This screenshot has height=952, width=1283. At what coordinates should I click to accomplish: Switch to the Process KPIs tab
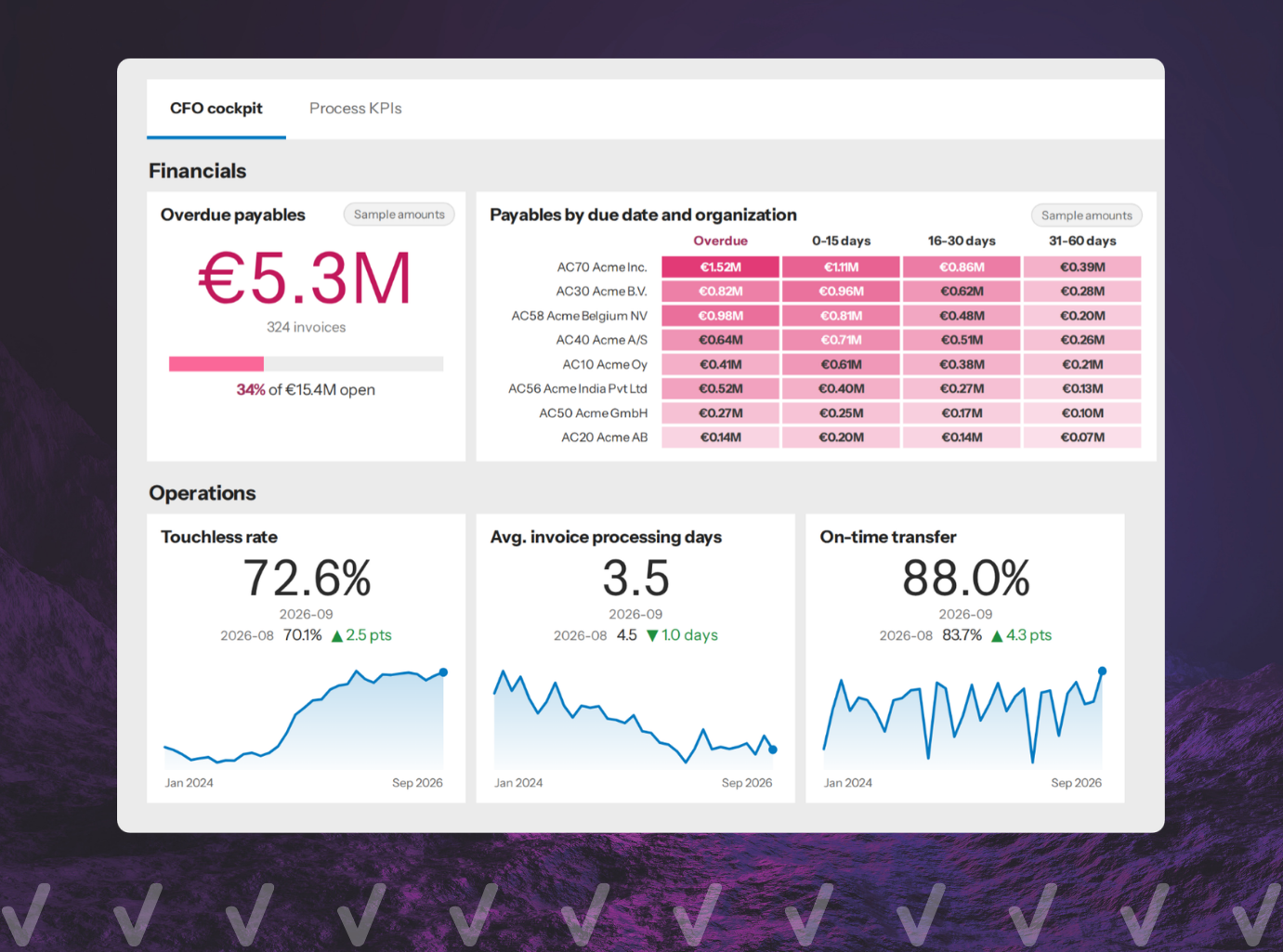point(355,109)
